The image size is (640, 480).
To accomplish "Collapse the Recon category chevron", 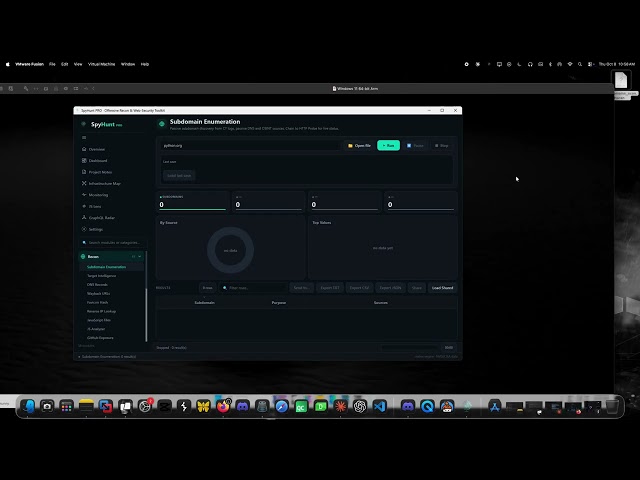I will tap(140, 256).
